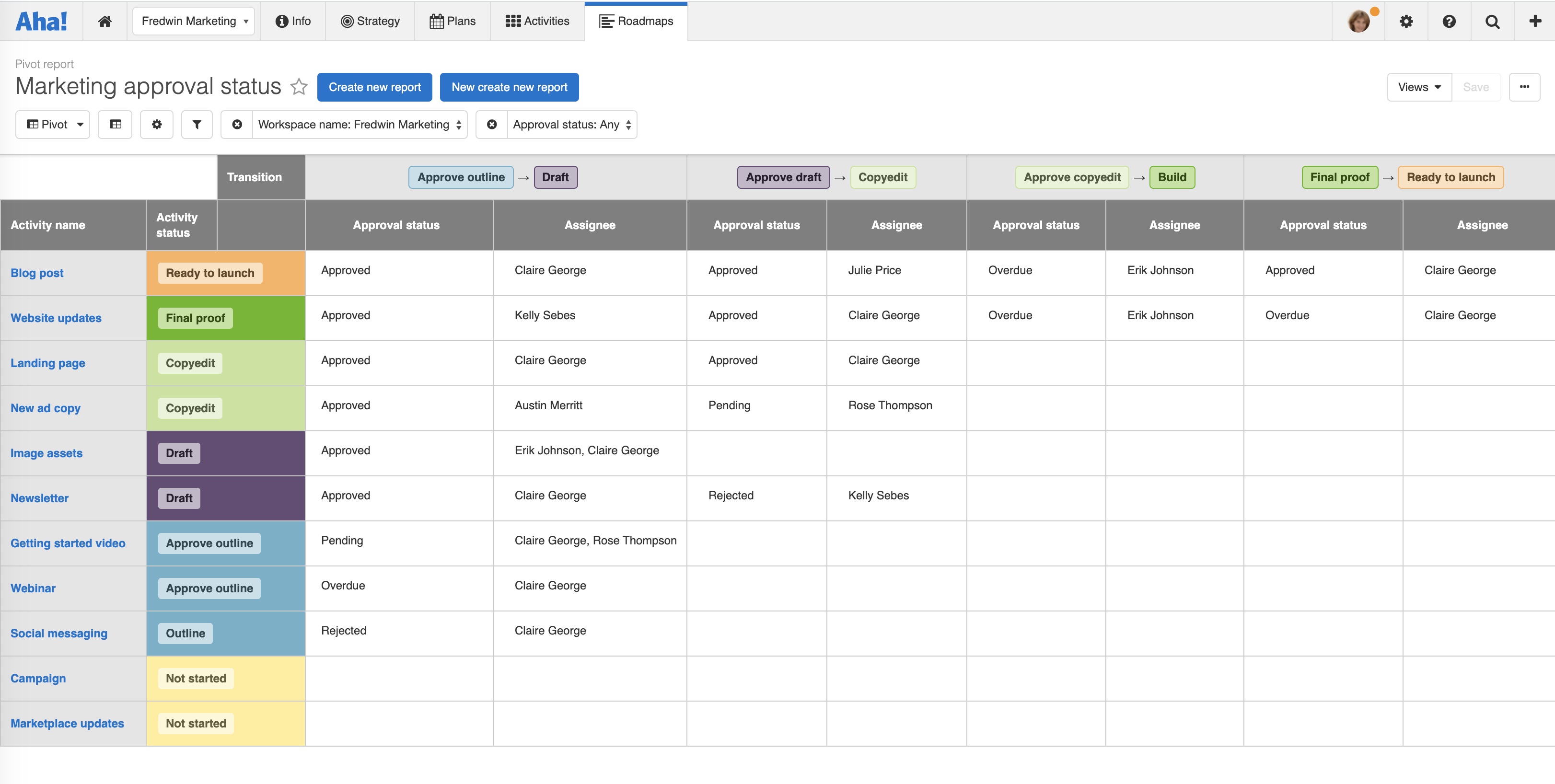Screen dimensions: 1555x784
Task: Click the Approve outline status in Webinar row
Action: [x=209, y=588]
